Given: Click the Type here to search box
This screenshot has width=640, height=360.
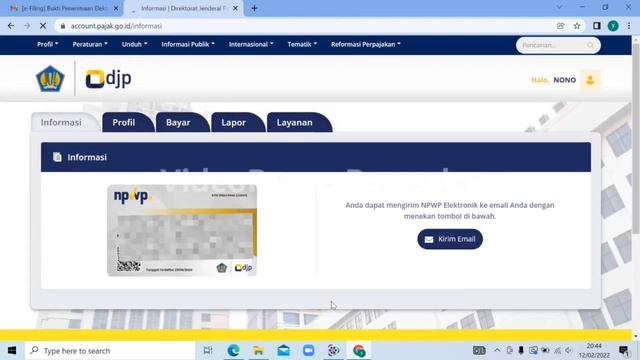Looking at the screenshot, I should (x=110, y=351).
